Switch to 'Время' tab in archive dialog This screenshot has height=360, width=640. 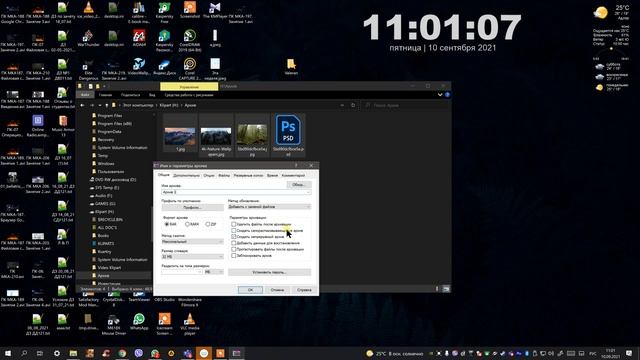point(272,176)
